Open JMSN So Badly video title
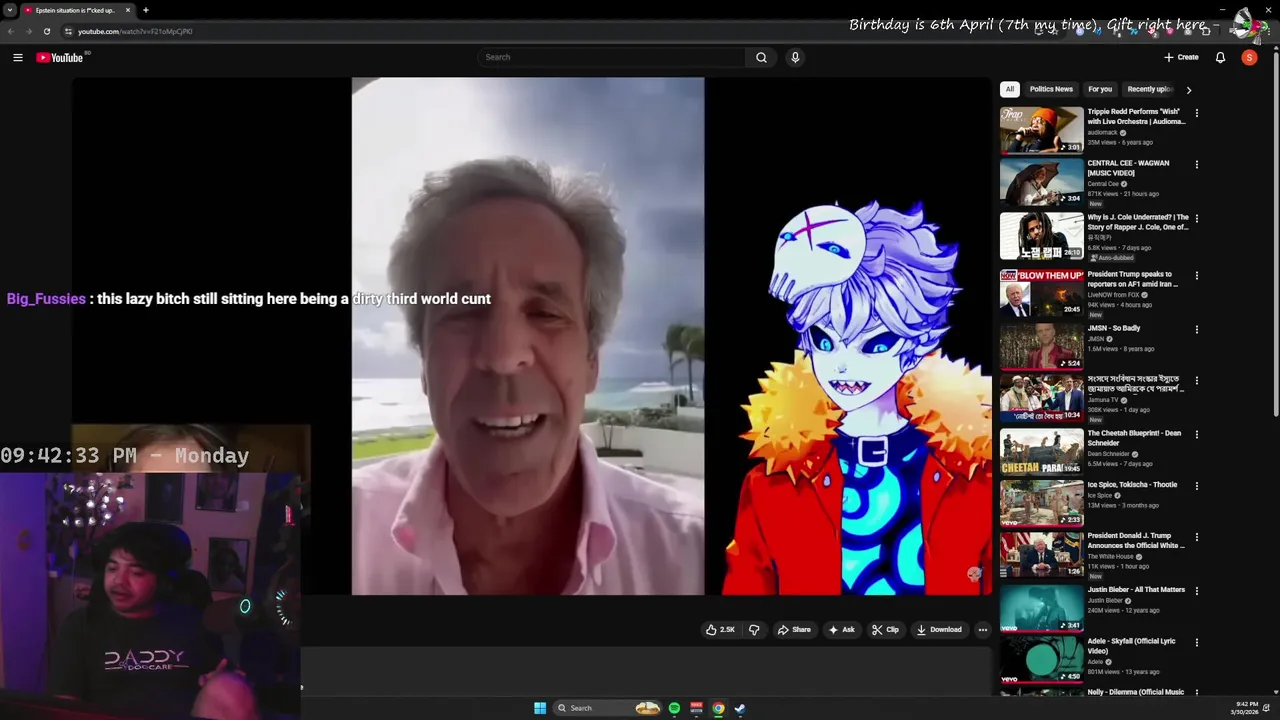The width and height of the screenshot is (1280, 720). point(1114,328)
